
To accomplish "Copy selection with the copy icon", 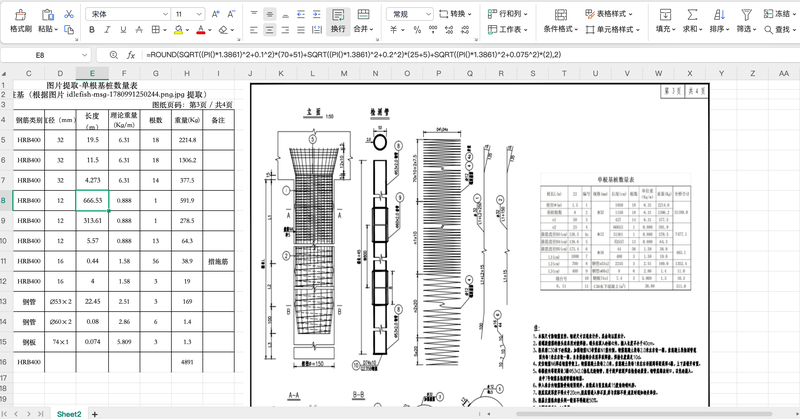I will pyautogui.click(x=69, y=30).
